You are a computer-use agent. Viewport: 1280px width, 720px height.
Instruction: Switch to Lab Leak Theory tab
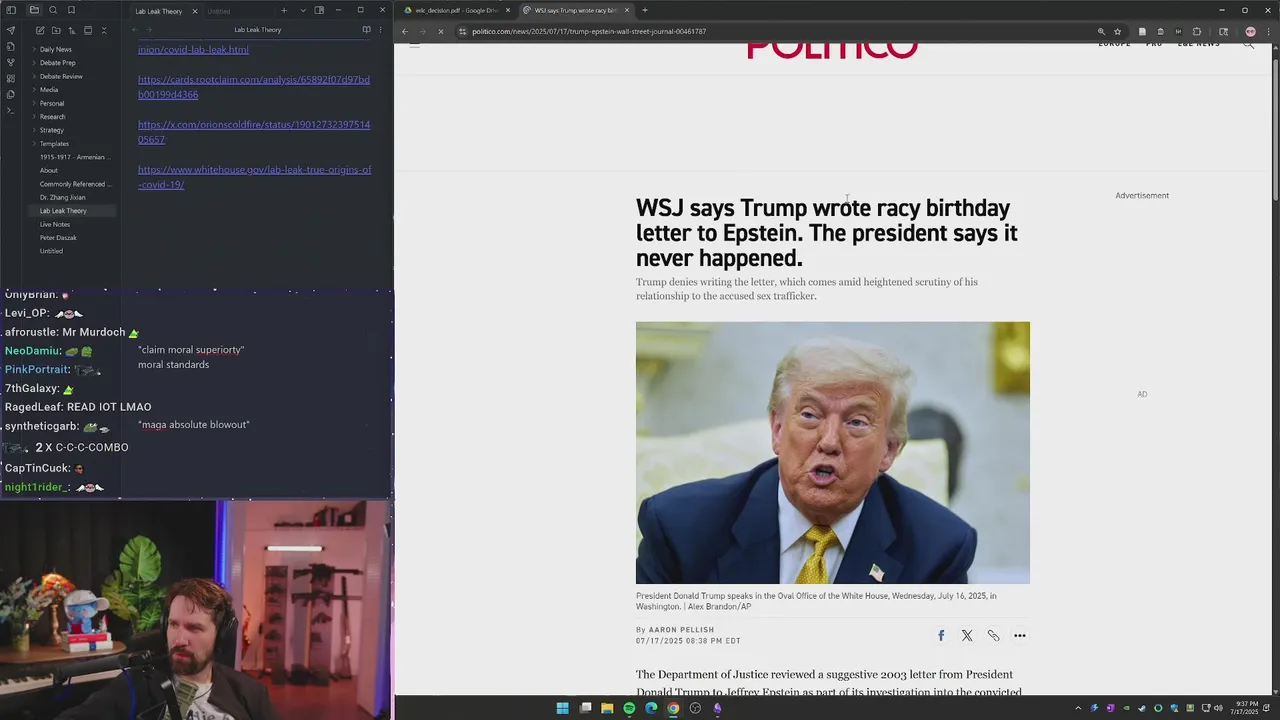(158, 11)
